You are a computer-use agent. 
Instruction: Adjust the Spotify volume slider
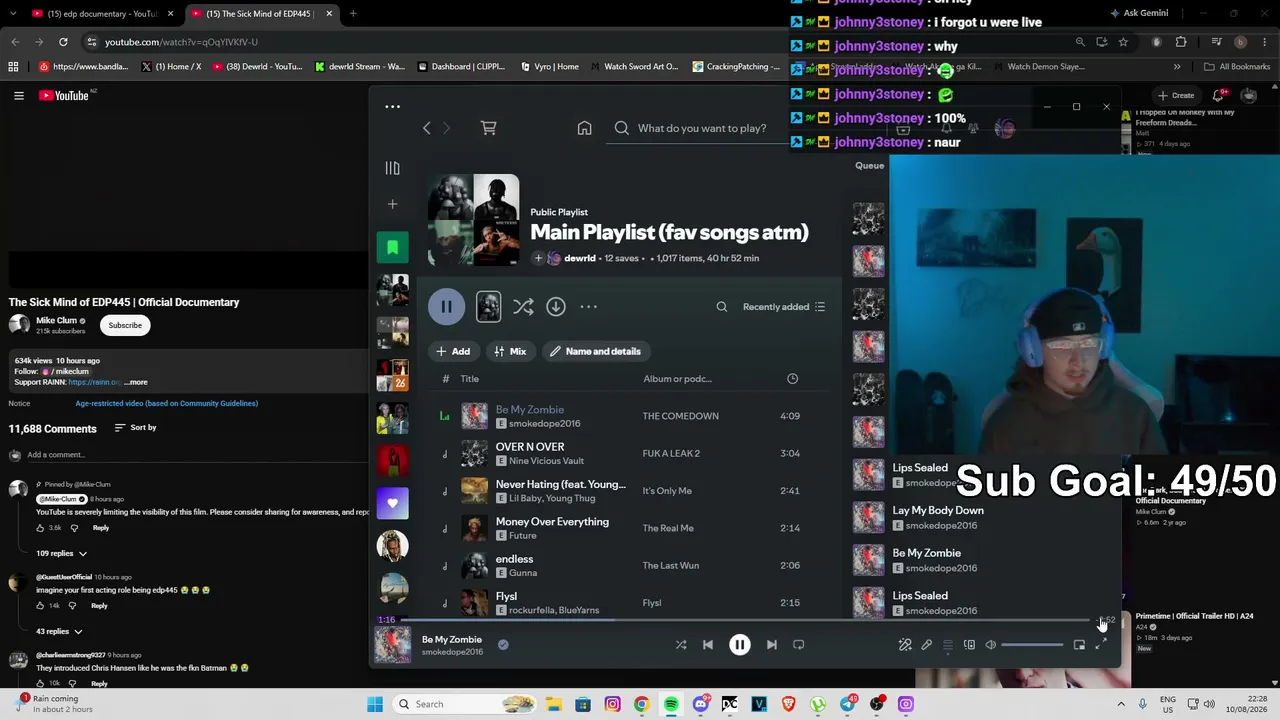(x=1032, y=645)
